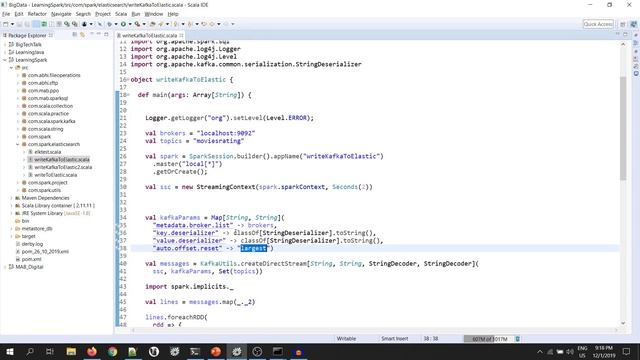Click the New file toolbar icon
This screenshot has height=360, width=640.
6,24
